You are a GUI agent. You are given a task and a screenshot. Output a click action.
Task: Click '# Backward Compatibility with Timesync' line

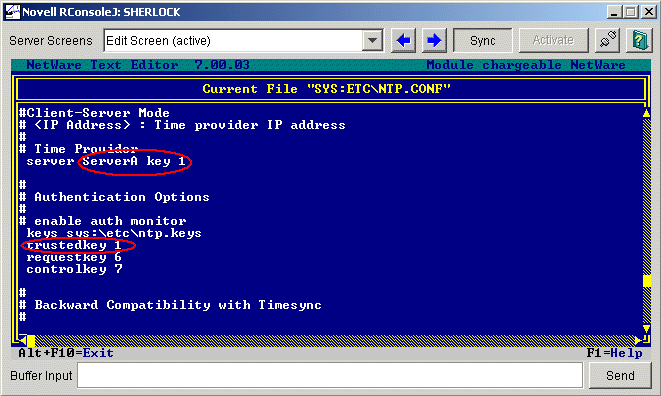click(170, 305)
